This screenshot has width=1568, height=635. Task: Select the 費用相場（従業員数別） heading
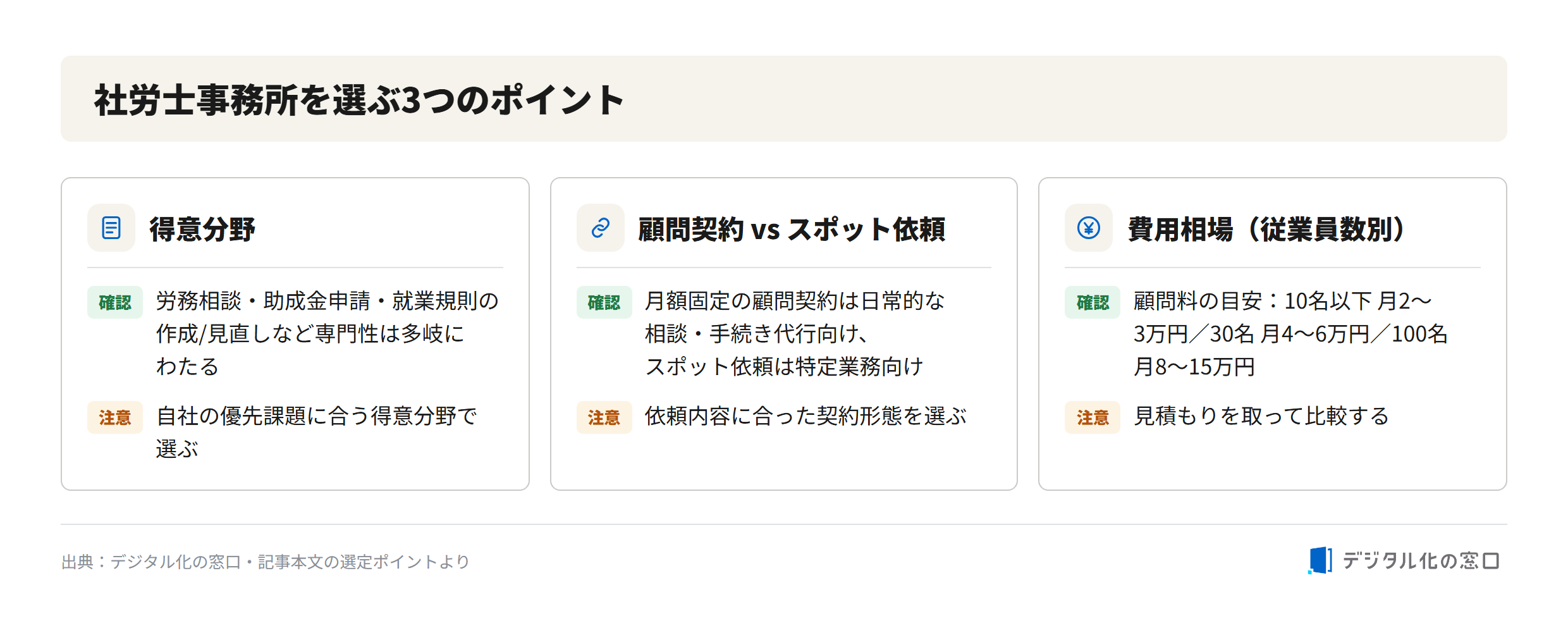click(1266, 229)
